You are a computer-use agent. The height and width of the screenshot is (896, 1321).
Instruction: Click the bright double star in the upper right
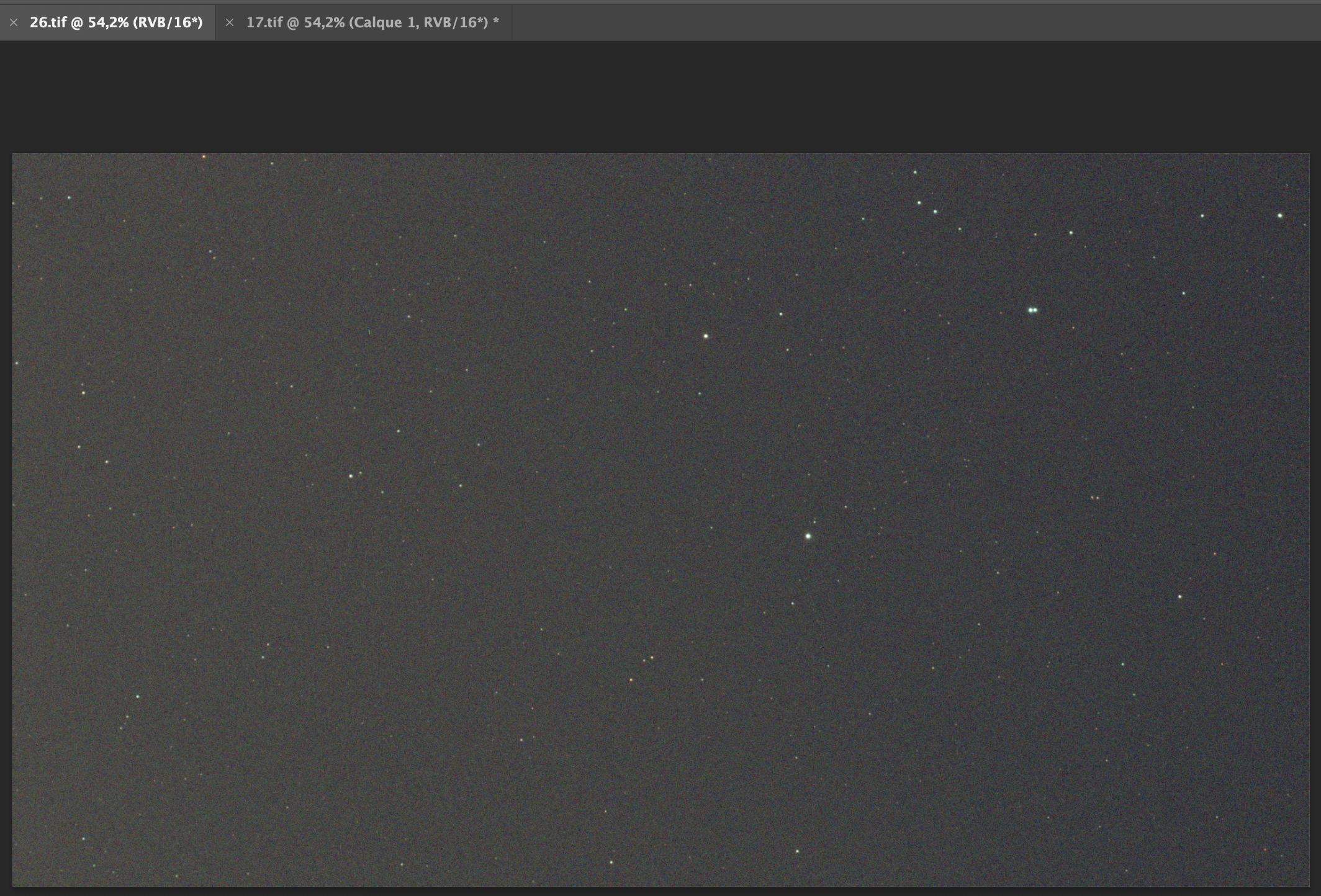1032,310
